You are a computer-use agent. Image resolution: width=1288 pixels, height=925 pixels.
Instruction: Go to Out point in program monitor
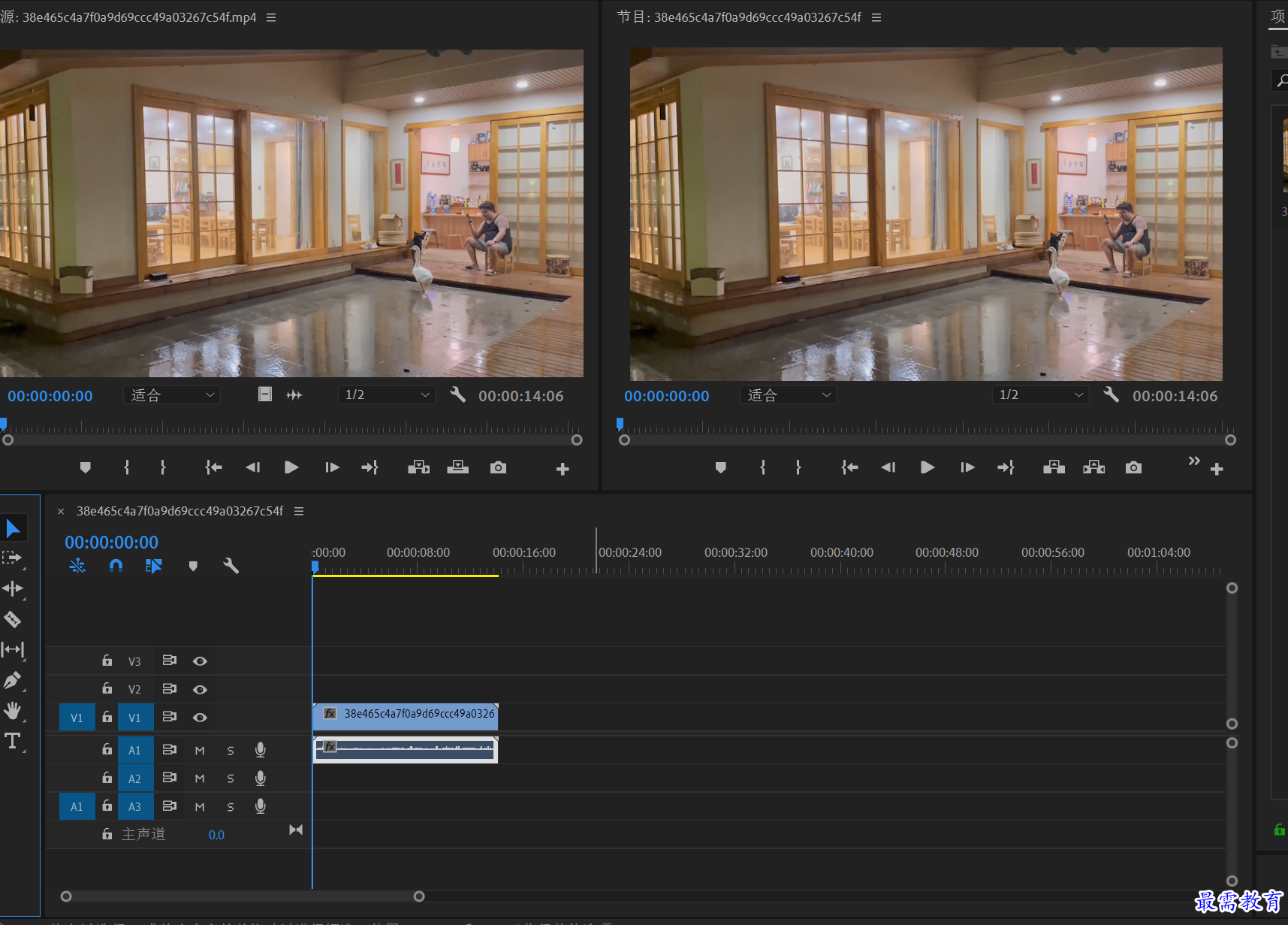(x=1006, y=467)
